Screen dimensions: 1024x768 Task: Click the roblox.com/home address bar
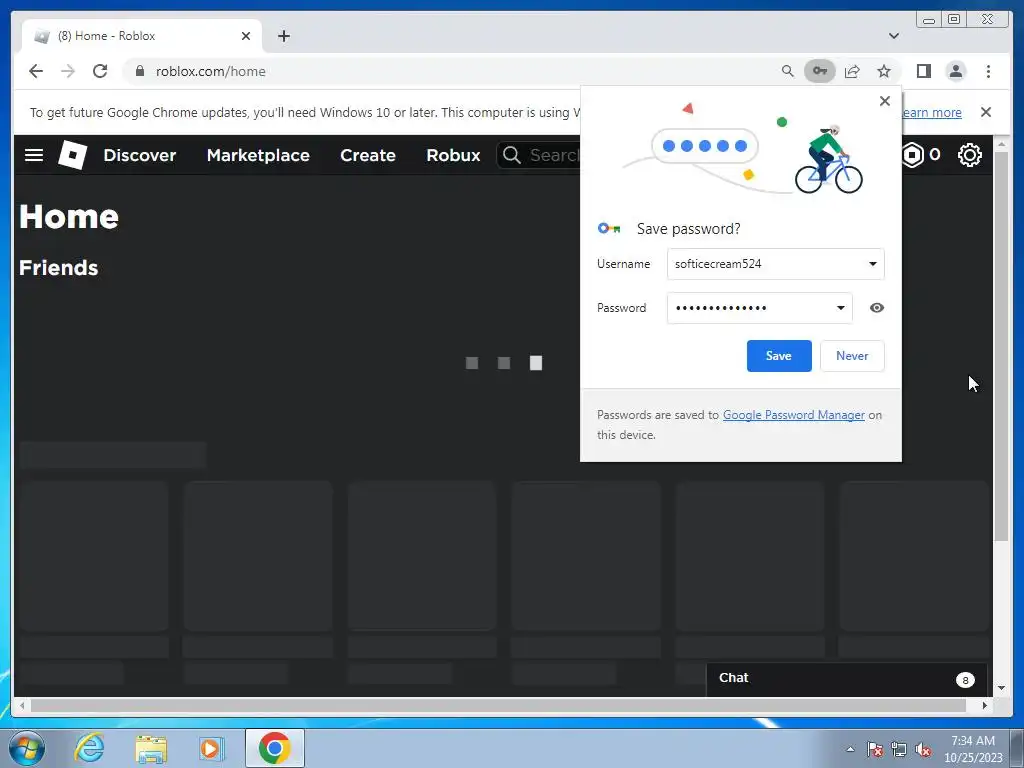[457, 71]
